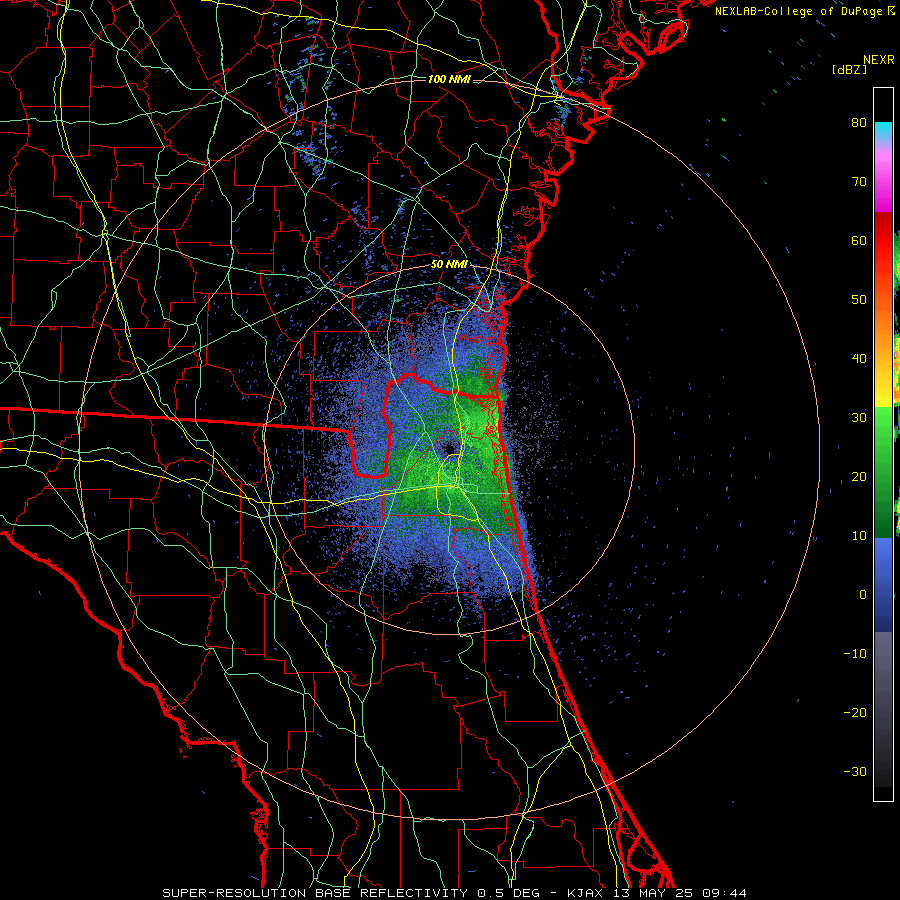900x900 pixels.
Task: Click the 50 NMI range ring label
Action: pos(449,265)
